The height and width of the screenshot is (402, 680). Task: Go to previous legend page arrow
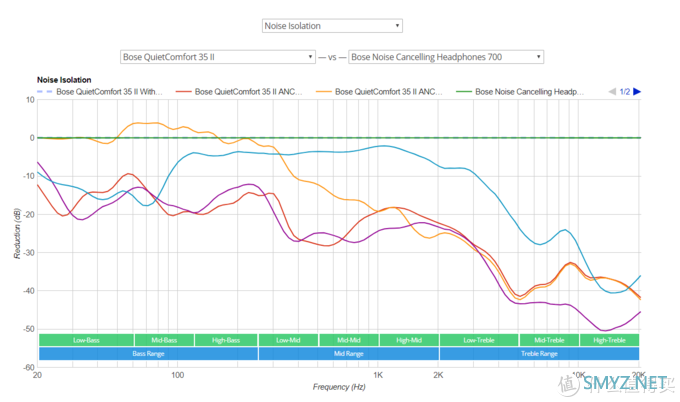click(x=612, y=92)
